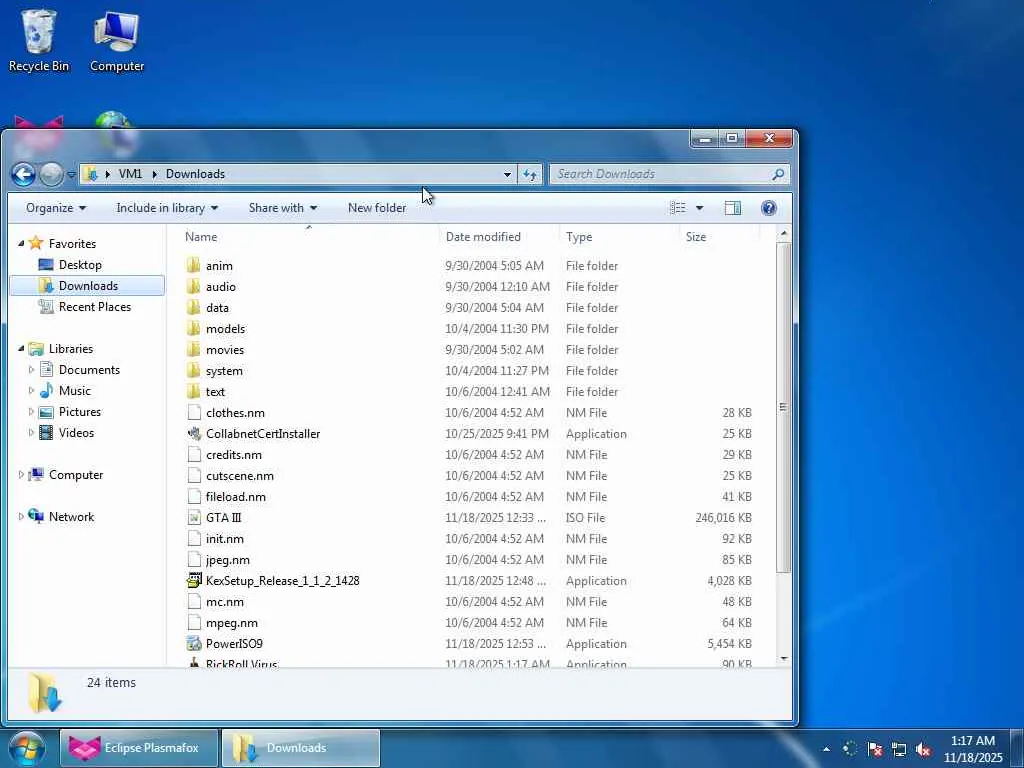
Task: Click the search magnifier icon
Action: coord(778,174)
